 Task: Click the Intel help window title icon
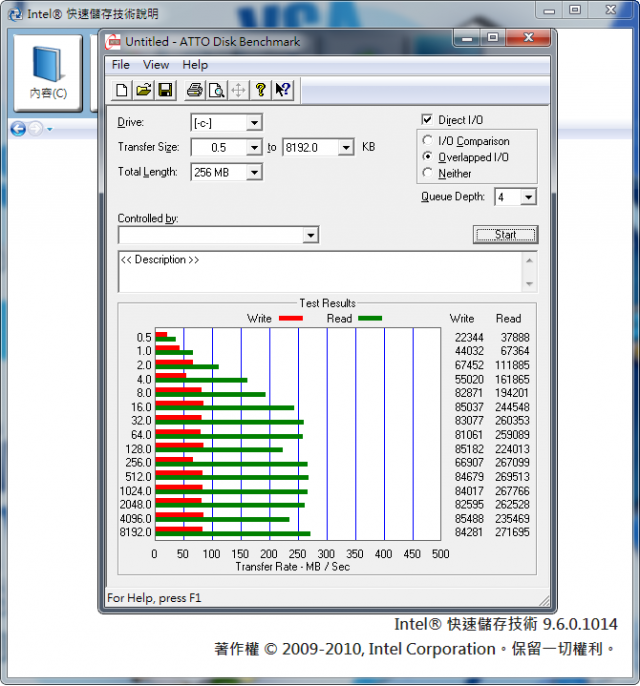(x=15, y=14)
